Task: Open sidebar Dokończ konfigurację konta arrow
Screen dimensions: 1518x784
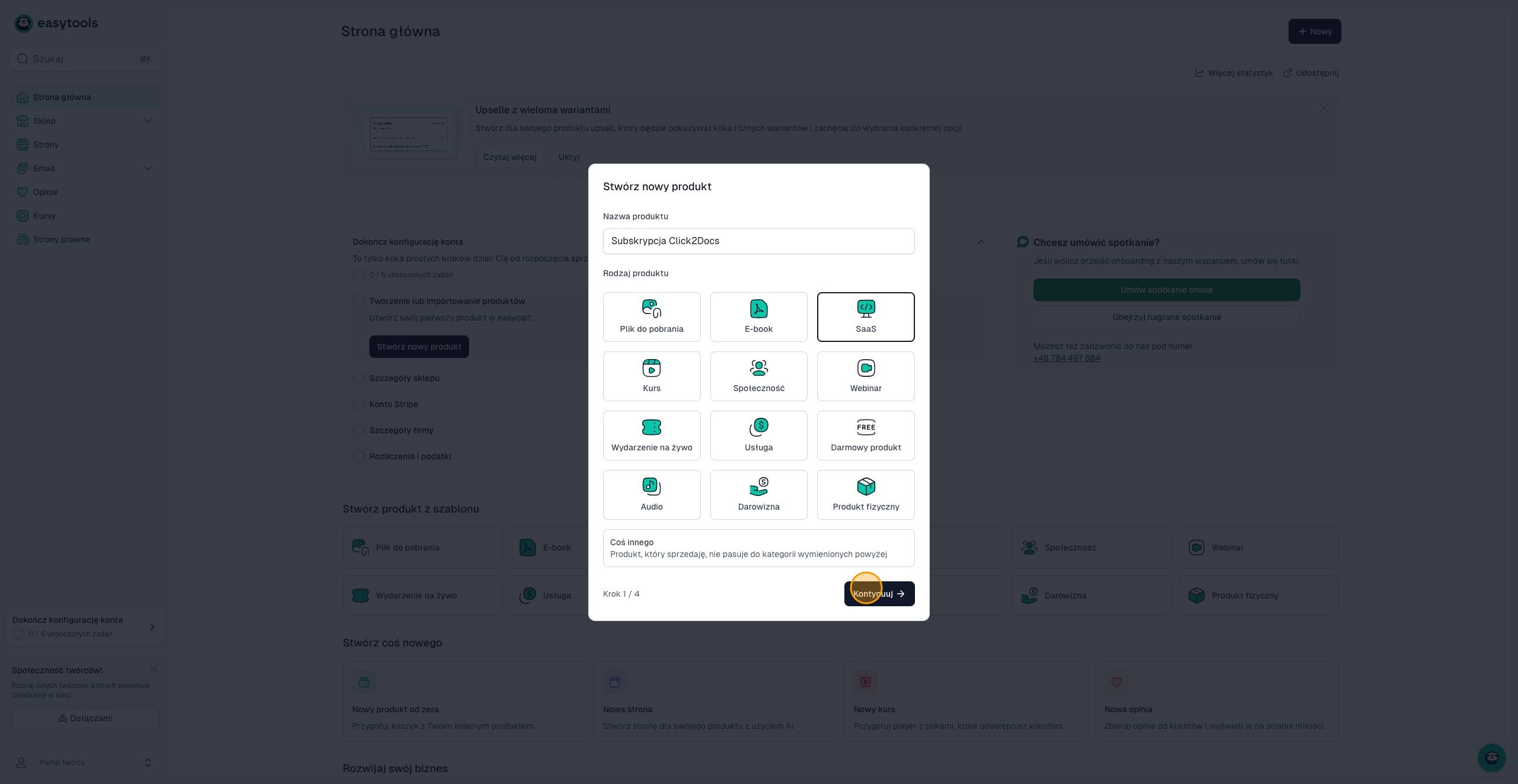Action: [152, 627]
